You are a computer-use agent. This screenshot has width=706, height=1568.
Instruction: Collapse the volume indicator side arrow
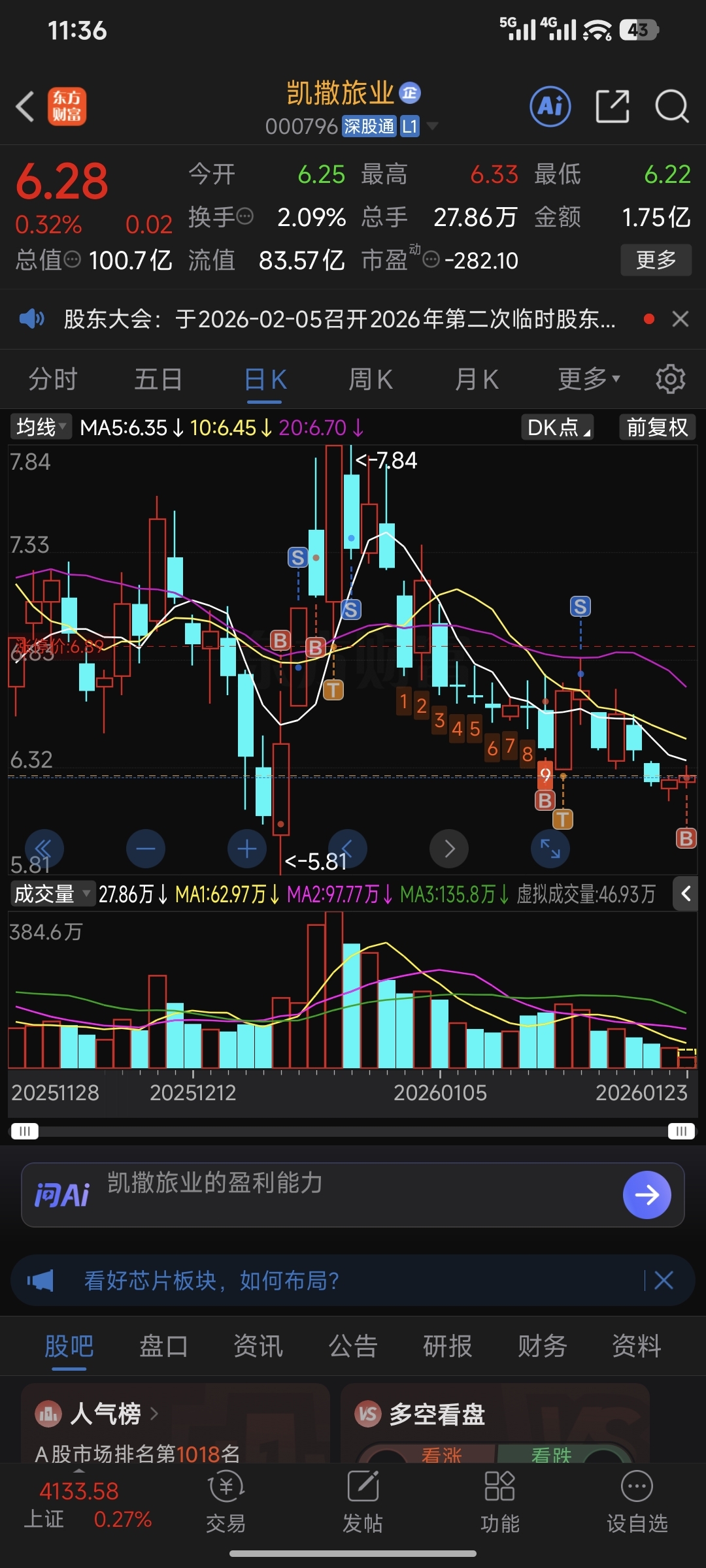pyautogui.click(x=685, y=894)
